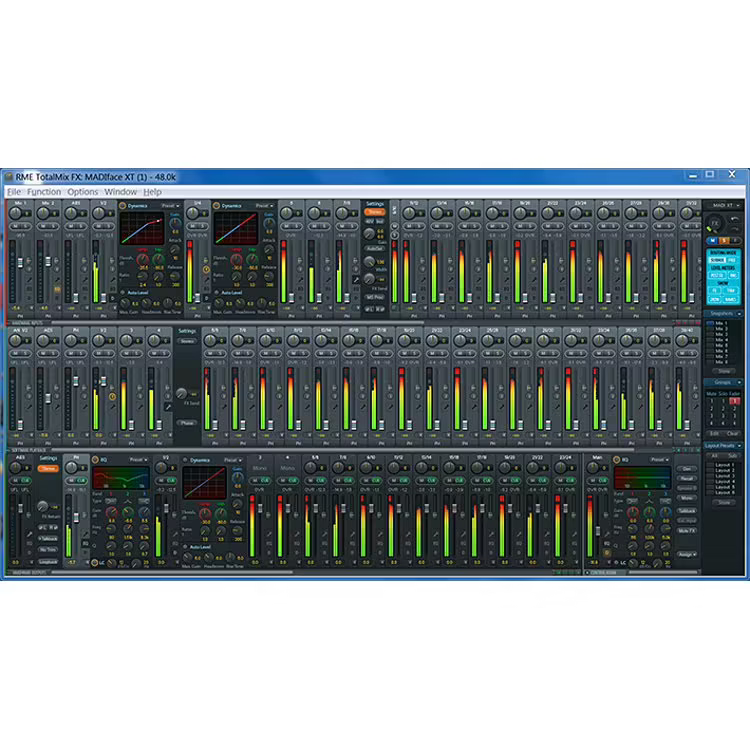
Task: Mute the Mic 1 input channel
Action: [13, 226]
